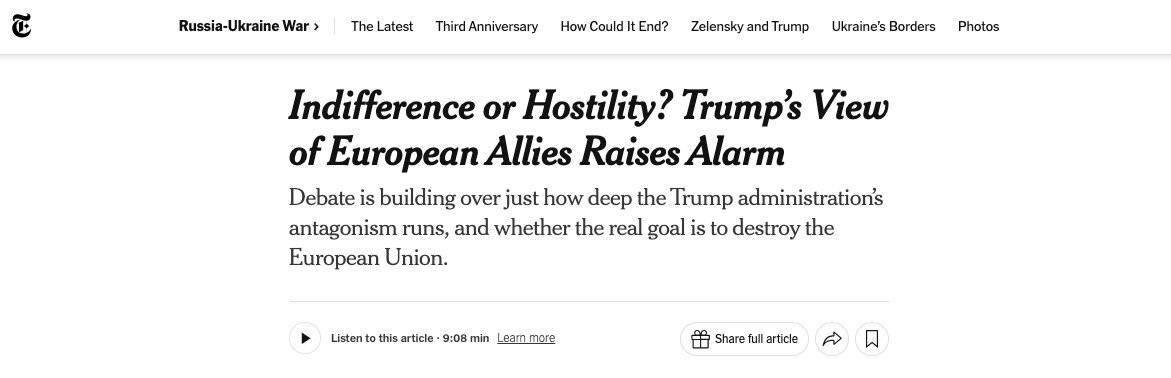Click the article summary paragraph
1171x378 pixels.
tap(586, 228)
